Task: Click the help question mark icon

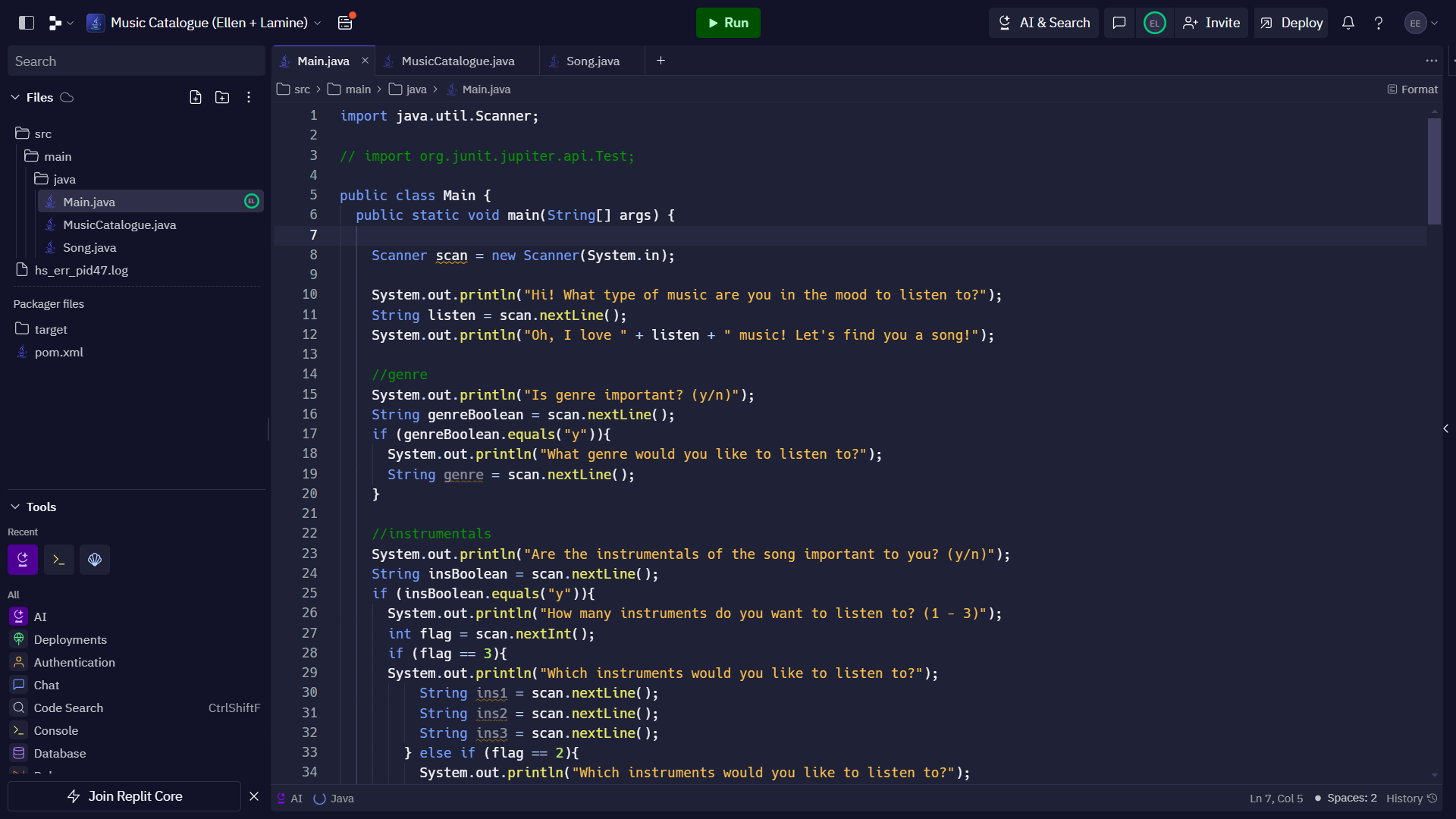Action: 1379,23
